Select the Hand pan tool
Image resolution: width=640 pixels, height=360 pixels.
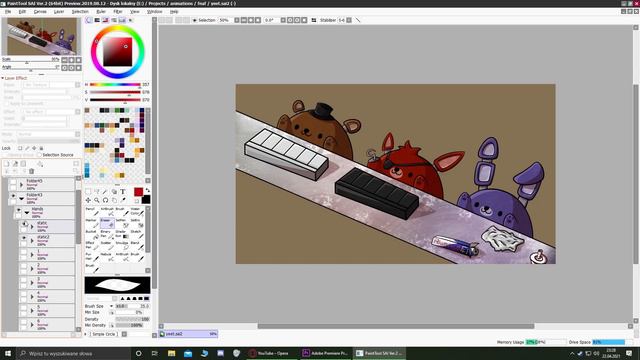(114, 200)
